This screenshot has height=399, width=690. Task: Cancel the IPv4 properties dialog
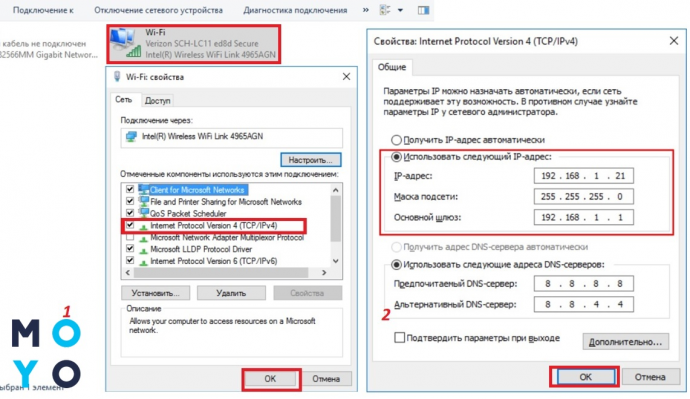point(650,377)
